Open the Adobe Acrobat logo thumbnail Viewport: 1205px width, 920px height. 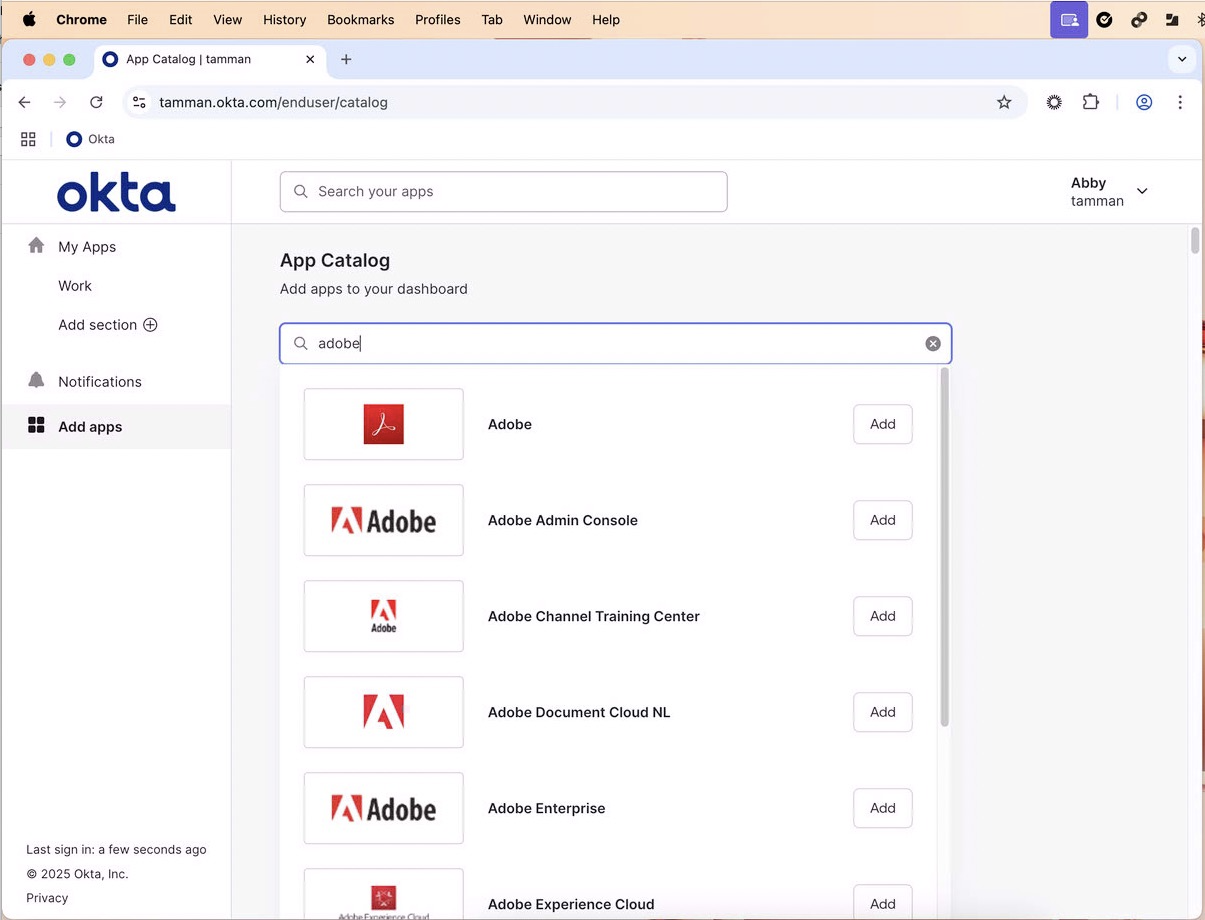click(384, 424)
